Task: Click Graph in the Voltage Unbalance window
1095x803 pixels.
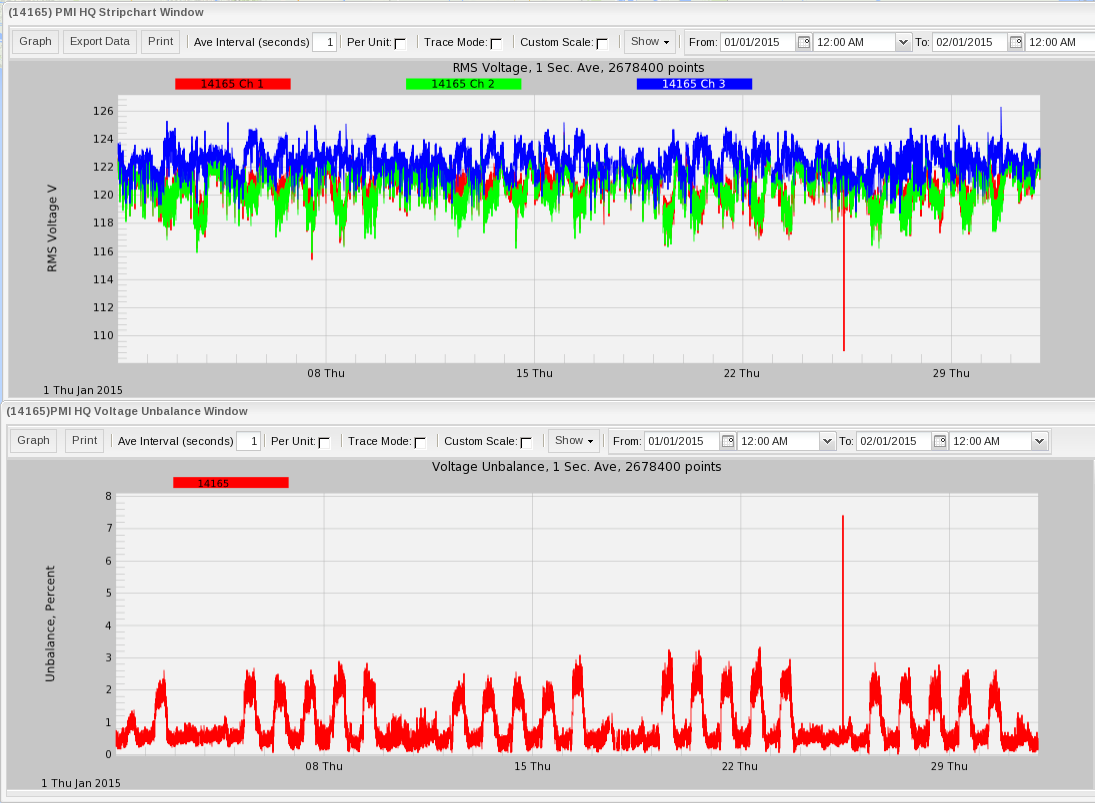Action: (33, 441)
